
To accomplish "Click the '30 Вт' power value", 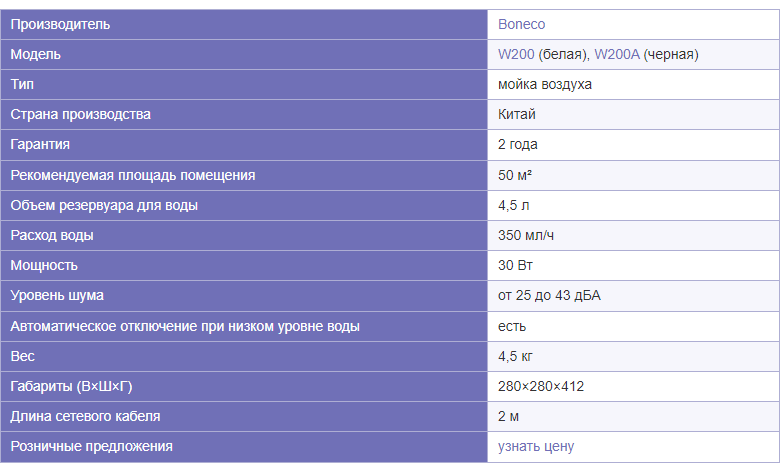I will (x=515, y=266).
